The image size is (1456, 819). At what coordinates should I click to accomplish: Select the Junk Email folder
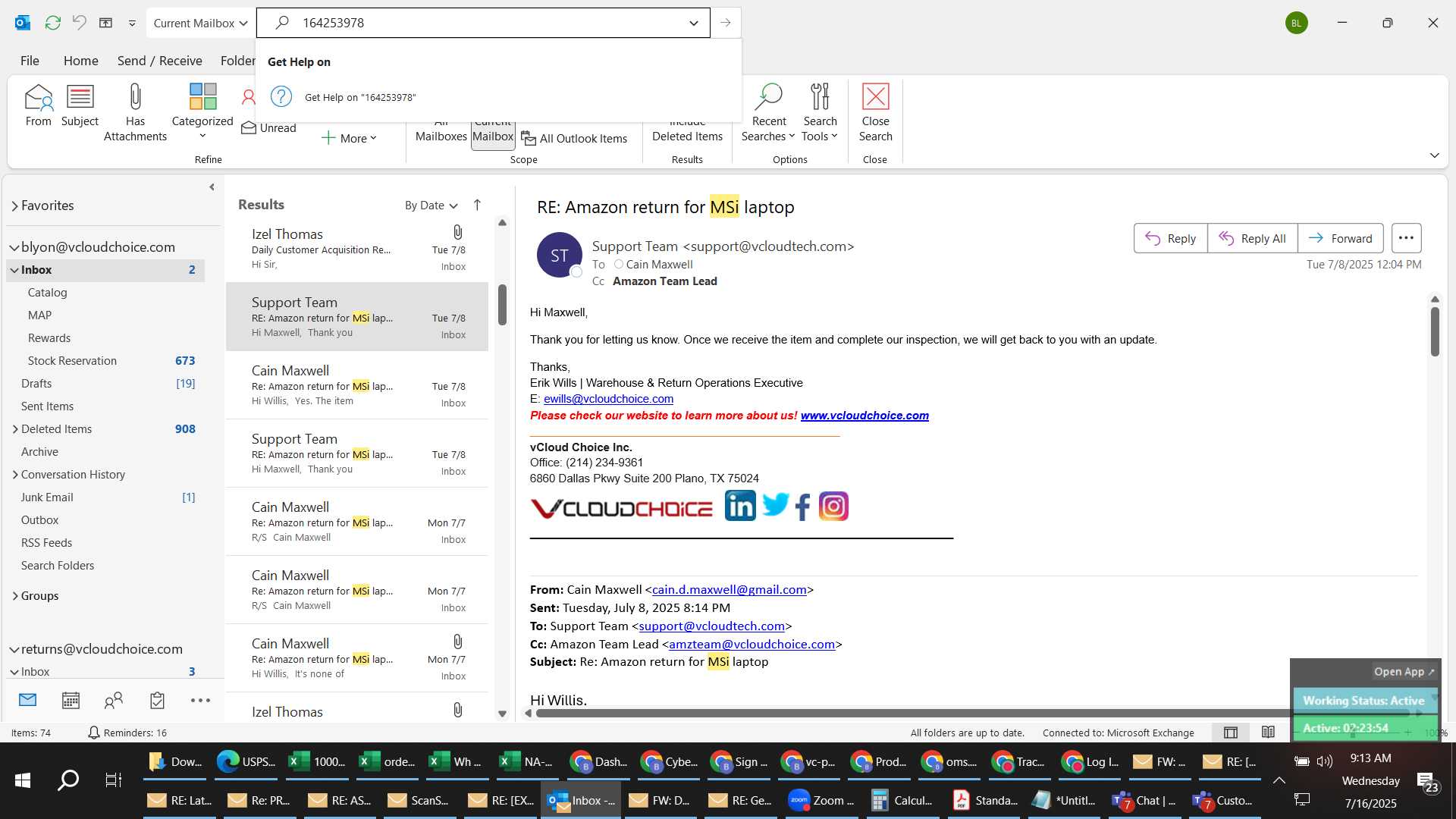point(105,497)
